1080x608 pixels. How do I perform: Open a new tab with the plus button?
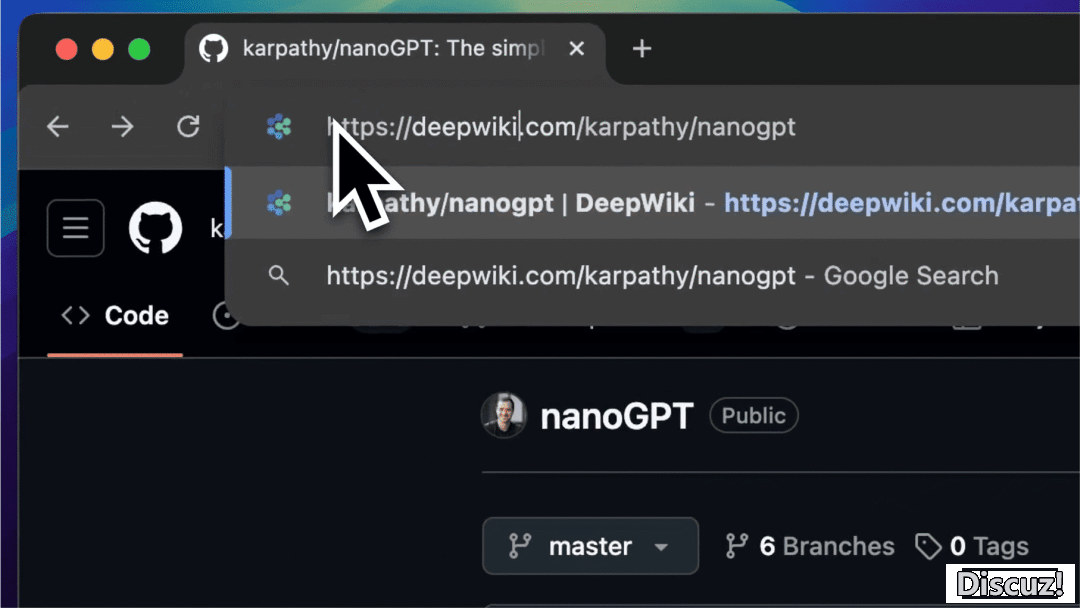pos(641,49)
